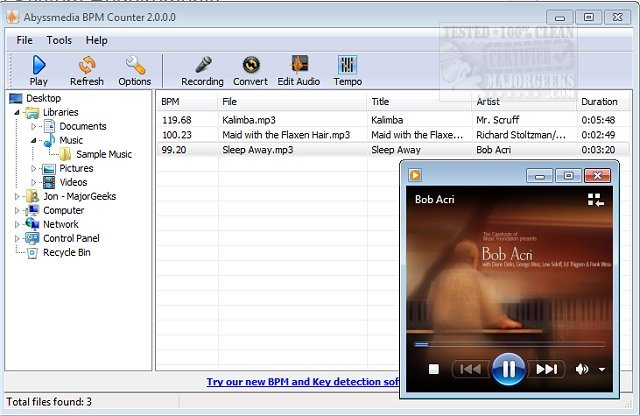Follow the BPM and Key detection link
Image resolution: width=640 pixels, height=416 pixels.
click(302, 382)
